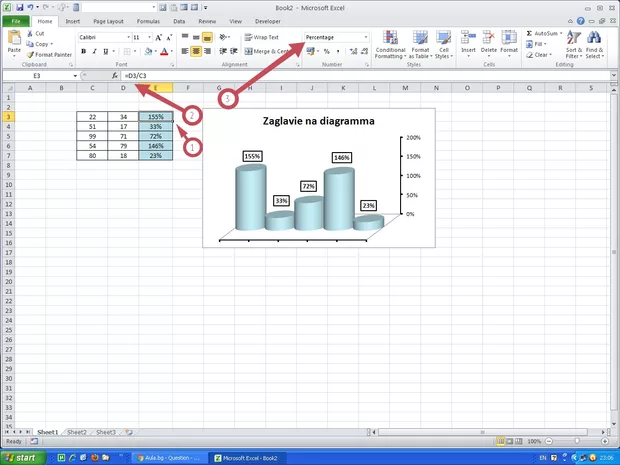The height and width of the screenshot is (465, 620).
Task: Click the Format Painter brush
Action: click(30, 55)
